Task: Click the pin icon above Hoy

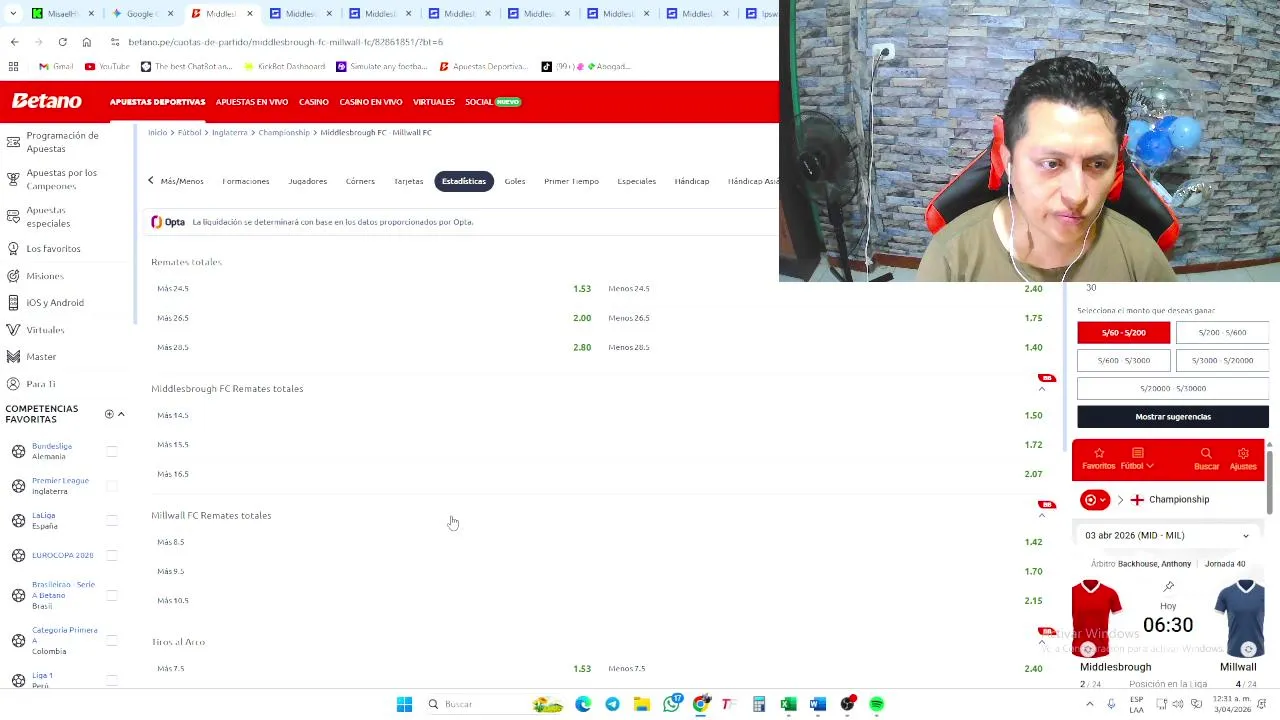Action: 1168,587
